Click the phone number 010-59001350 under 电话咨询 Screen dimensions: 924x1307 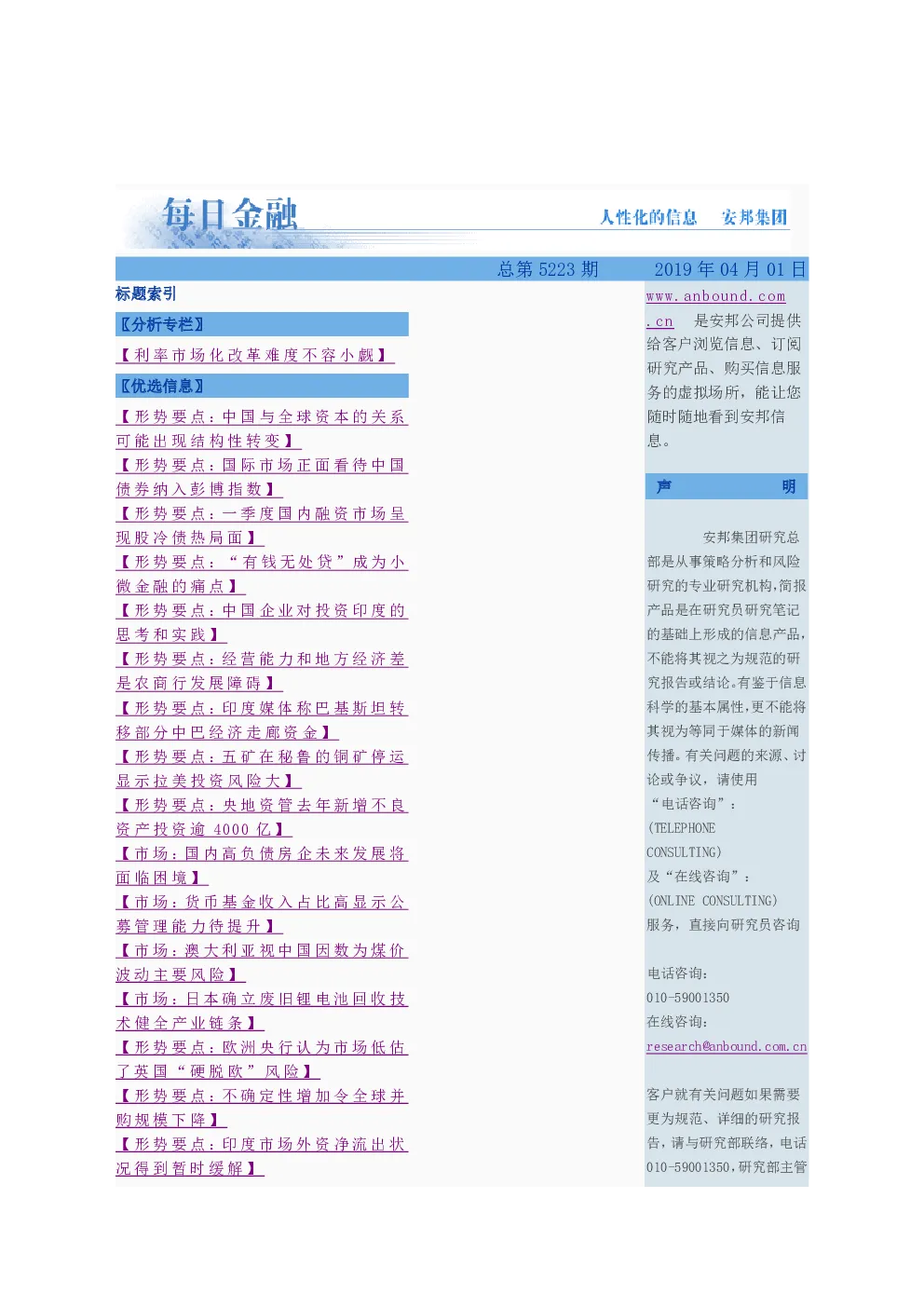click(x=688, y=998)
